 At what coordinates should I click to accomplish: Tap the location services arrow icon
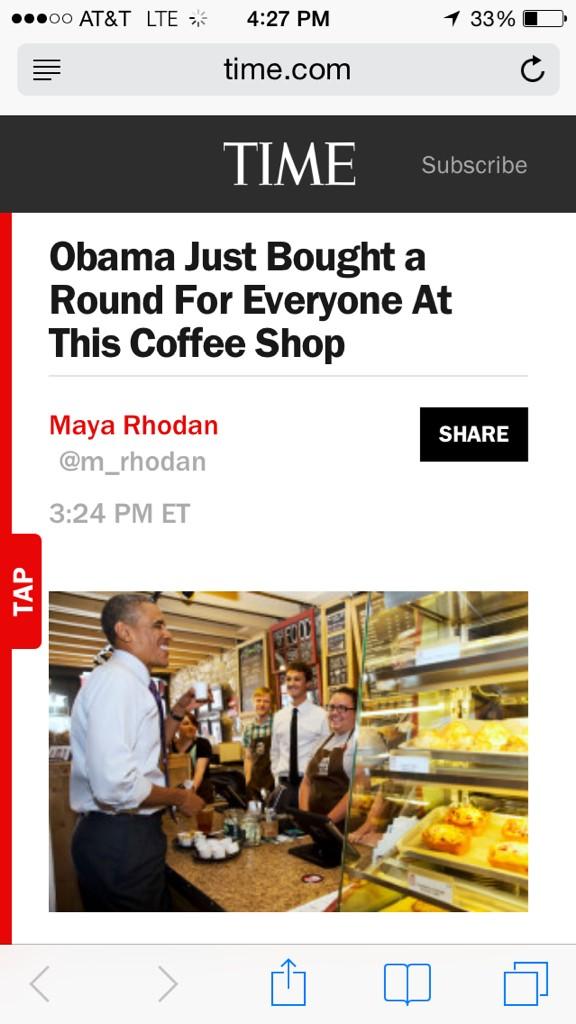(451, 19)
